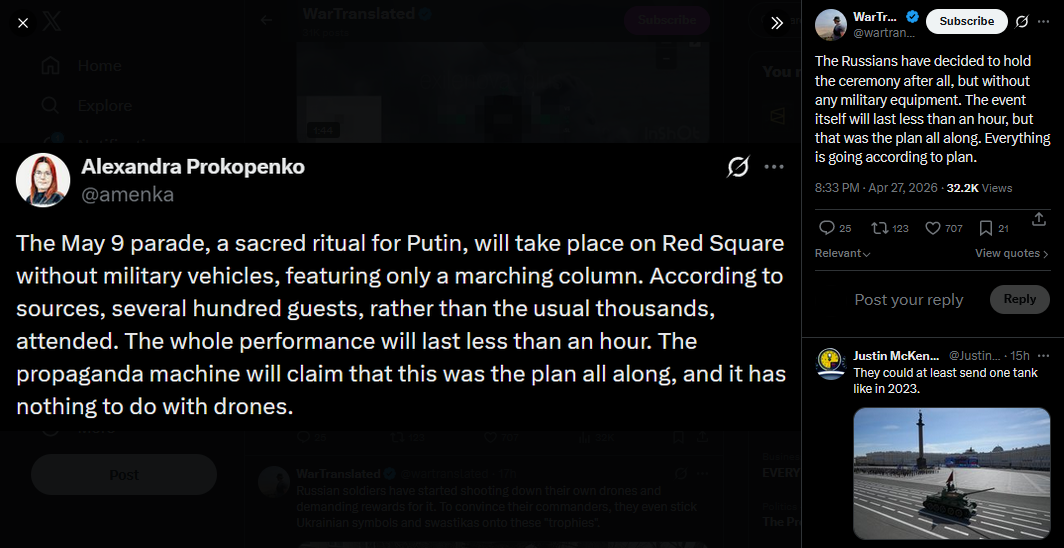Image resolution: width=1064 pixels, height=548 pixels.
Task: Click the share icon on the post
Action: pyautogui.click(x=1038, y=220)
